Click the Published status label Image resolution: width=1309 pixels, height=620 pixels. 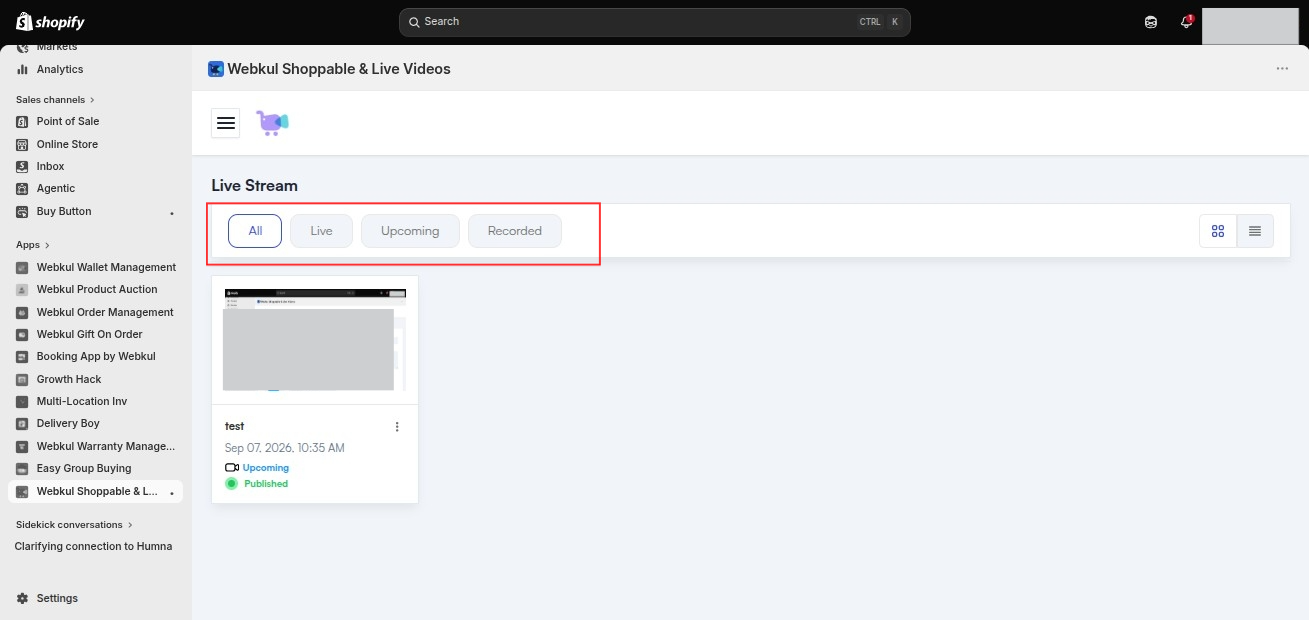coord(266,484)
